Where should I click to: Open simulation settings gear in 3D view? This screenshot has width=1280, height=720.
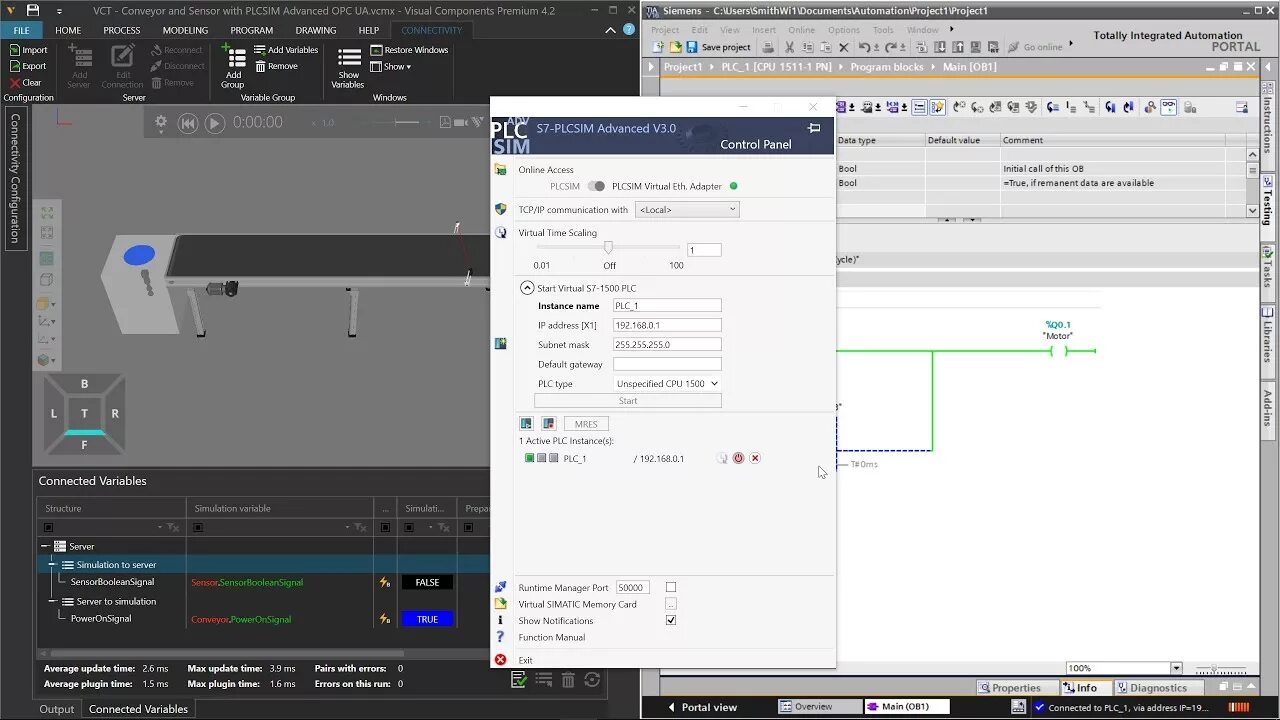click(x=161, y=123)
